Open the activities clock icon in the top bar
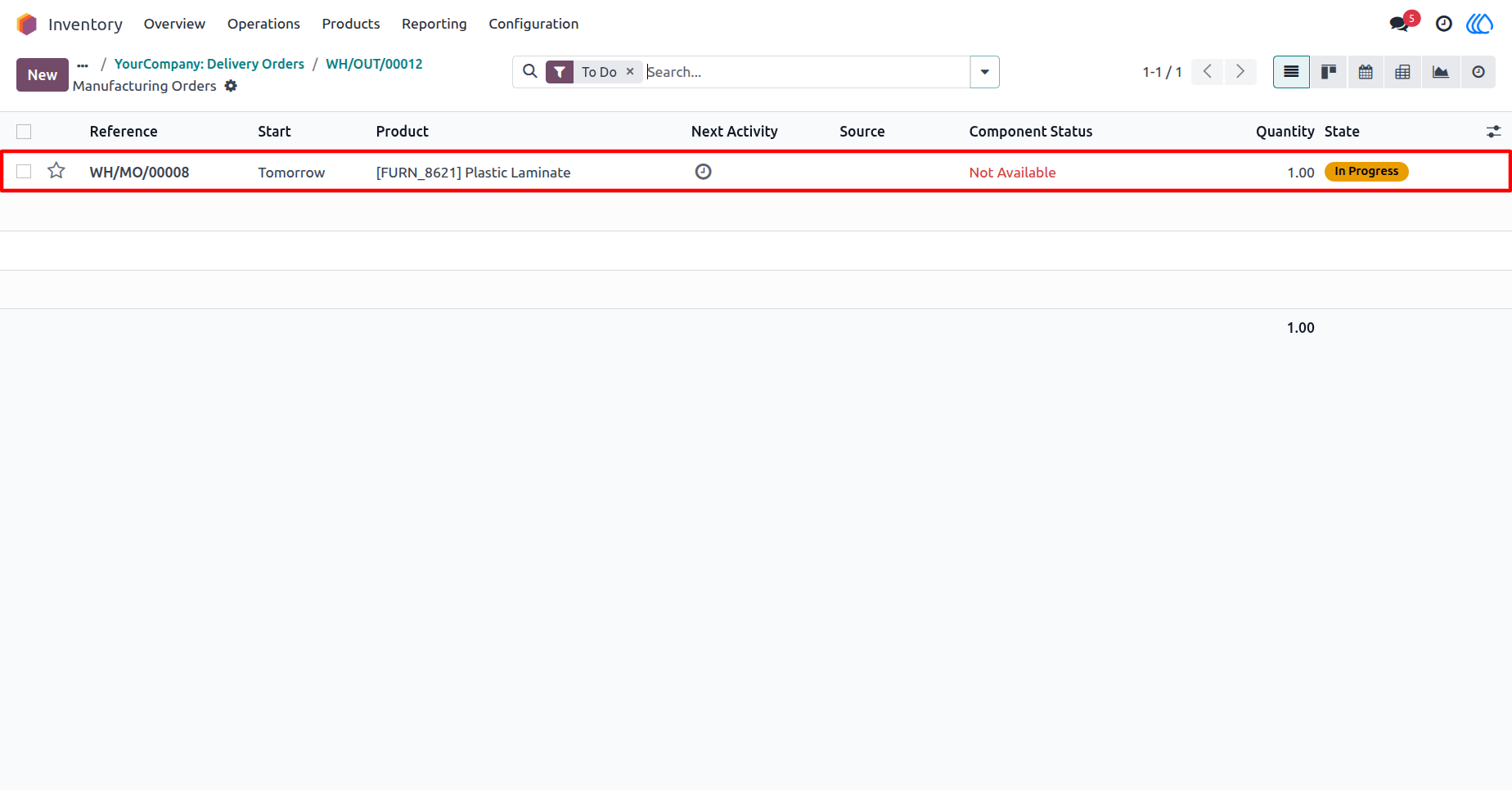 pos(1444,24)
